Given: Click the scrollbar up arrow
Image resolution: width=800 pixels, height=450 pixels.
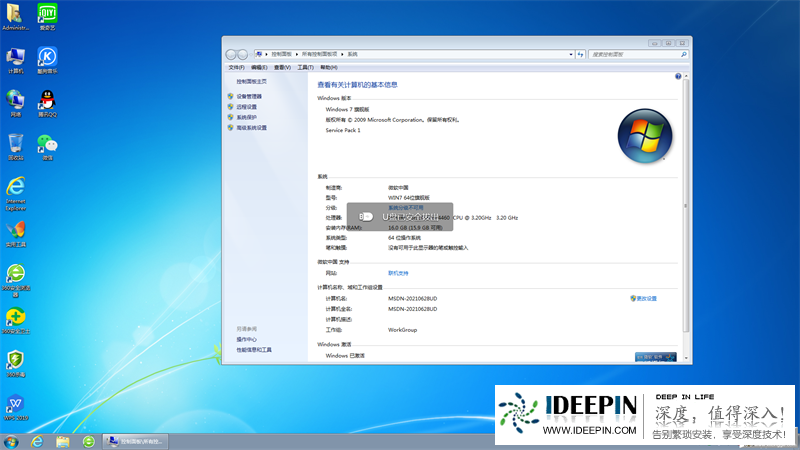Looking at the screenshot, I should [x=686, y=76].
